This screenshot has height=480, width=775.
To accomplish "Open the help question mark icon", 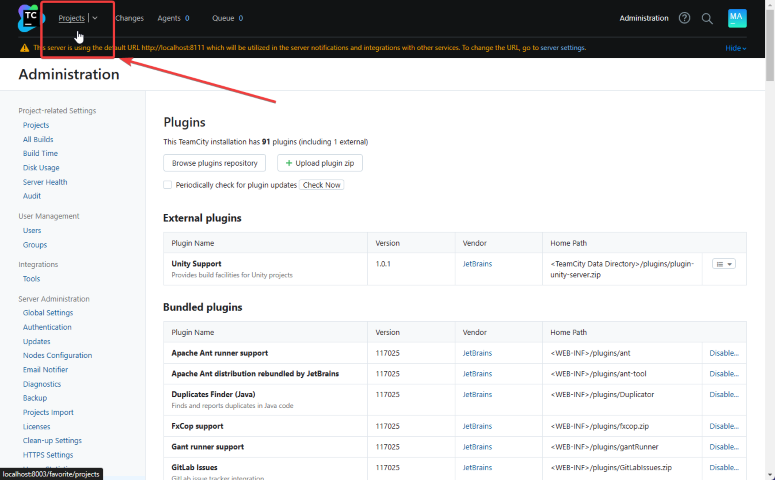I will coord(685,18).
